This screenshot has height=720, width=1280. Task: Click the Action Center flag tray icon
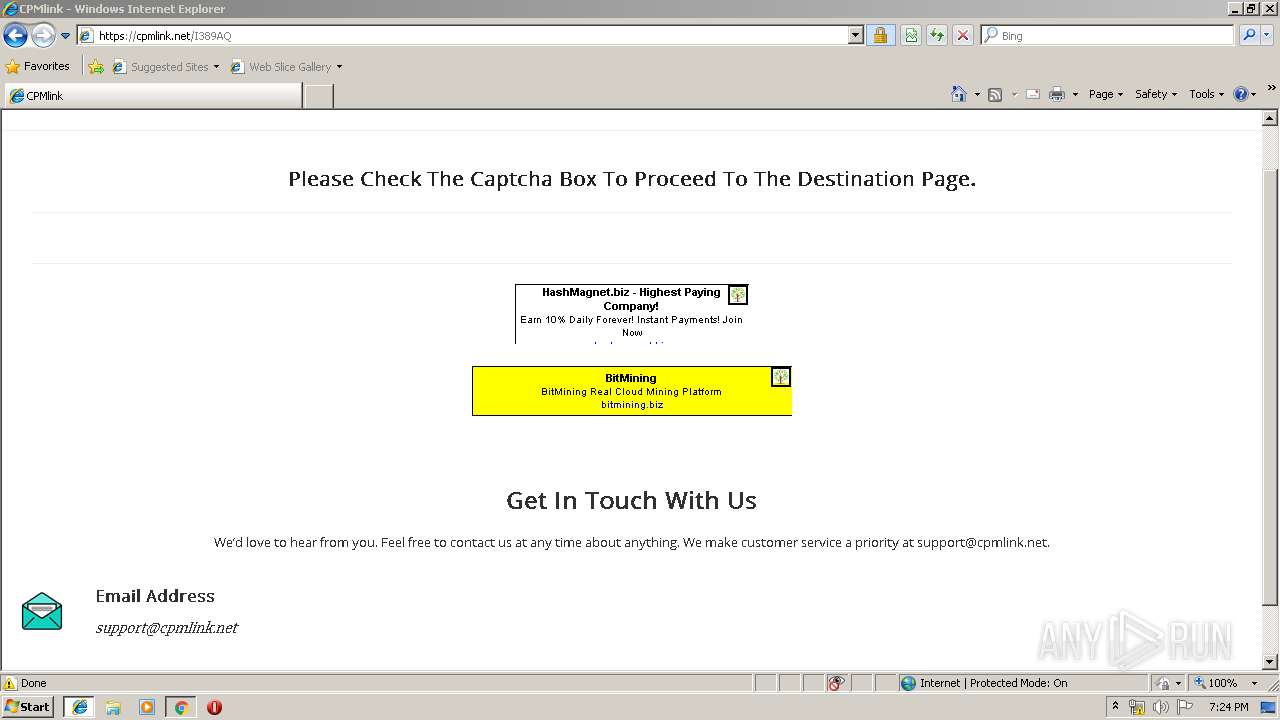pyautogui.click(x=1185, y=707)
